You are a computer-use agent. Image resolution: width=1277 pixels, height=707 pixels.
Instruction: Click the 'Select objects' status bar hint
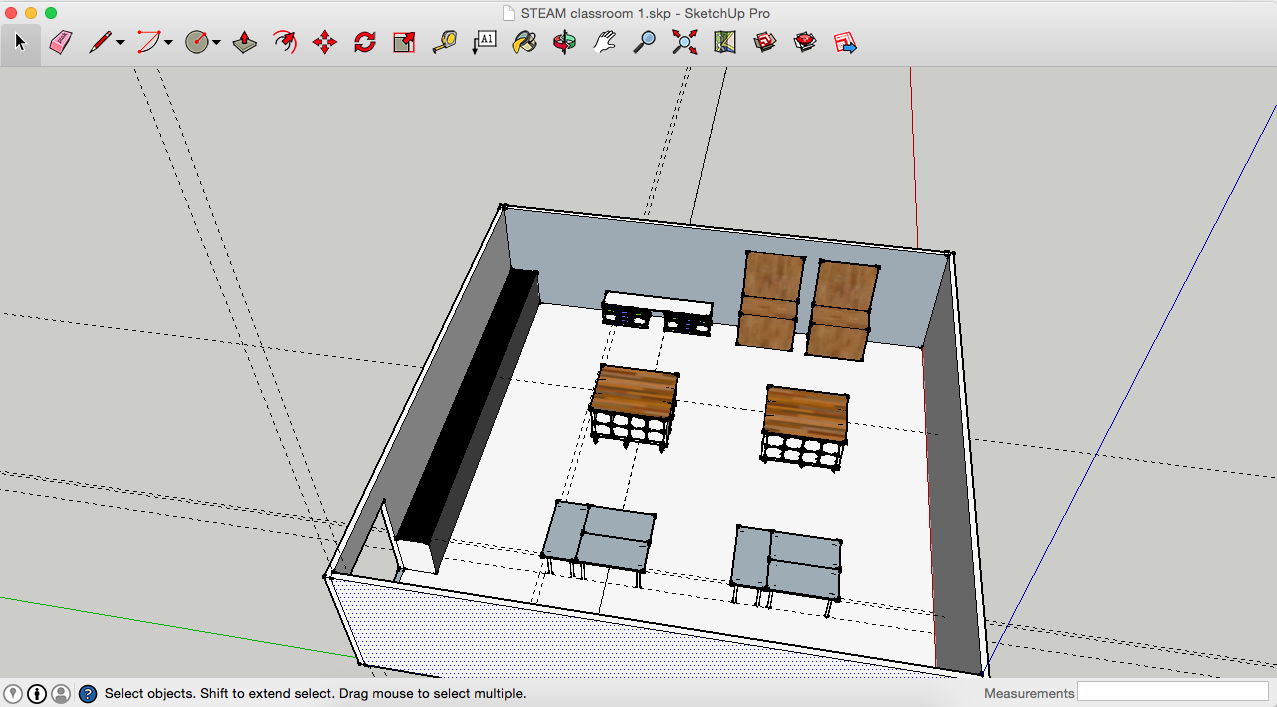[315, 693]
